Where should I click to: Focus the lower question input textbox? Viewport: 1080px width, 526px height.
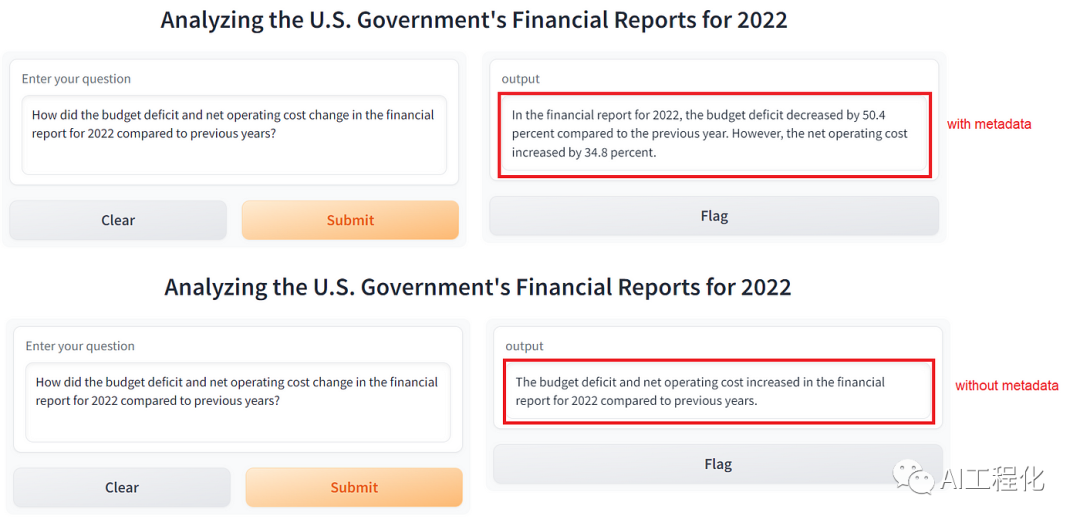click(x=238, y=402)
